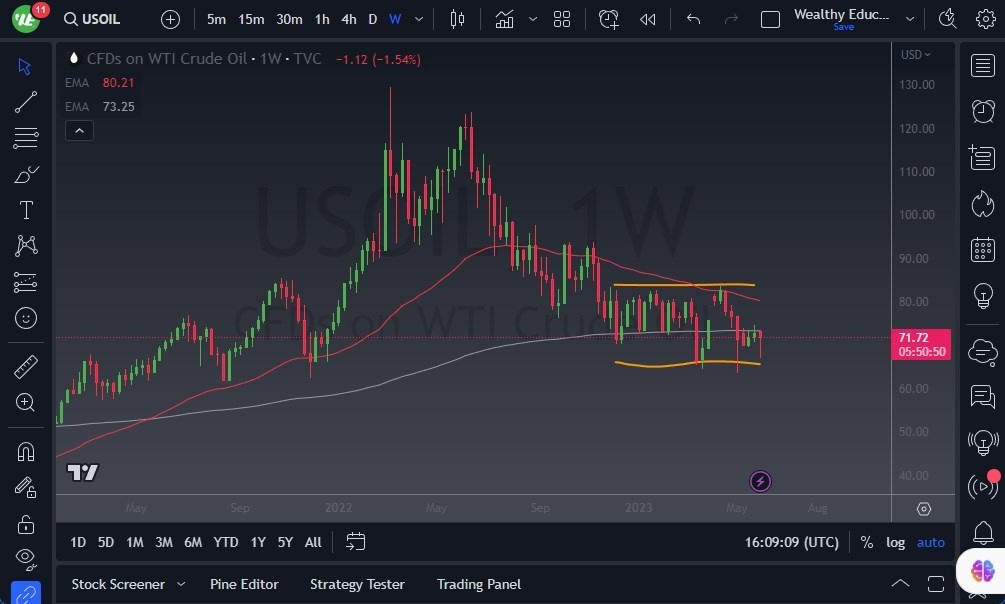This screenshot has height=604, width=1005.
Task: Select the Text annotation tool
Action: click(x=25, y=210)
